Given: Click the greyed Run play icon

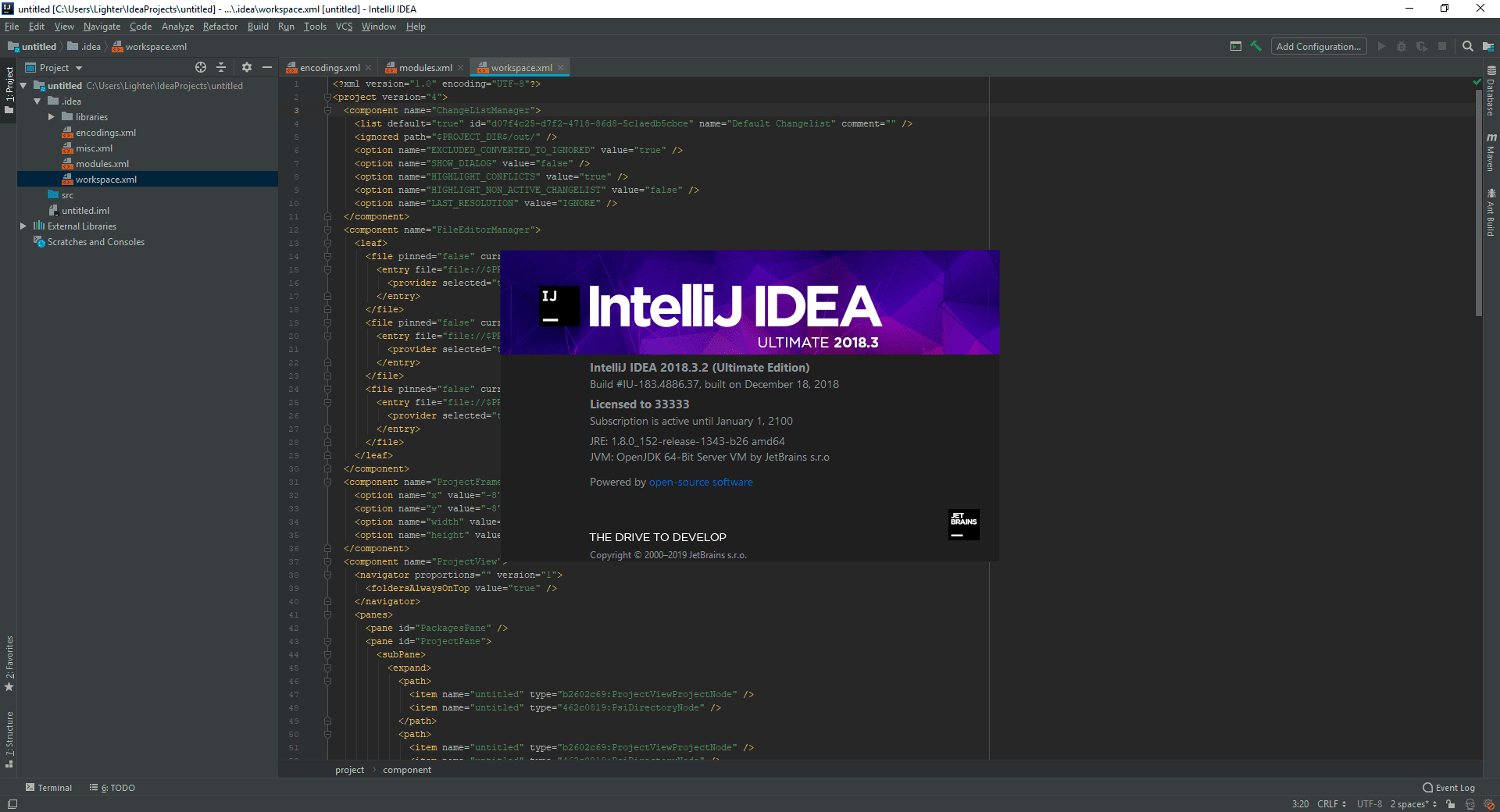Looking at the screenshot, I should click(x=1381, y=46).
